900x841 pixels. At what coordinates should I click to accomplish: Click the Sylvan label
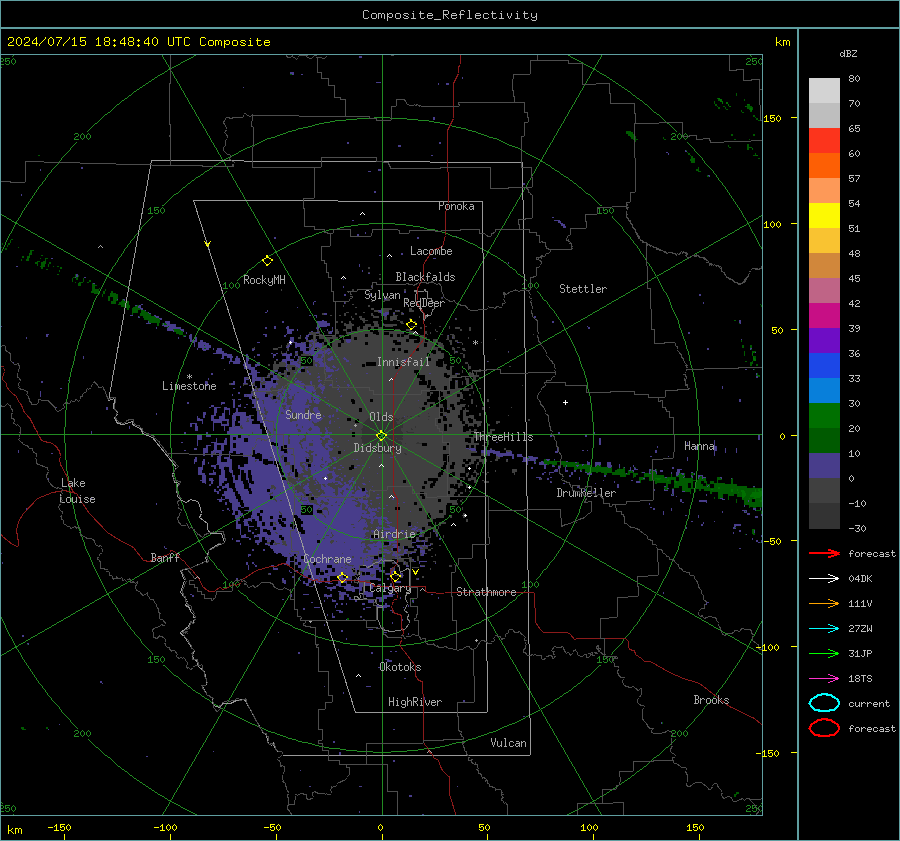(x=382, y=296)
